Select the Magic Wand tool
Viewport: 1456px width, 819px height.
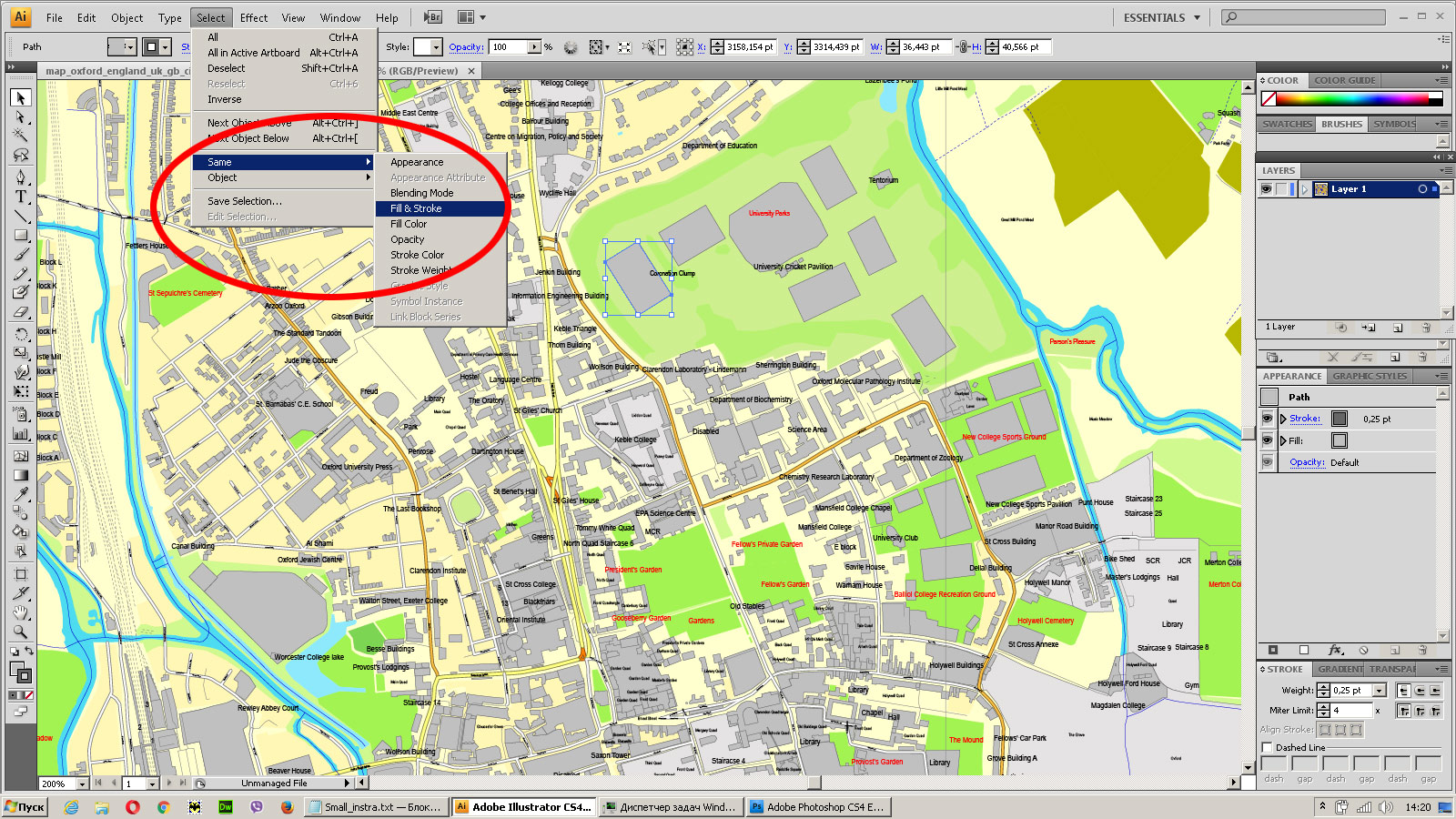pyautogui.click(x=20, y=135)
